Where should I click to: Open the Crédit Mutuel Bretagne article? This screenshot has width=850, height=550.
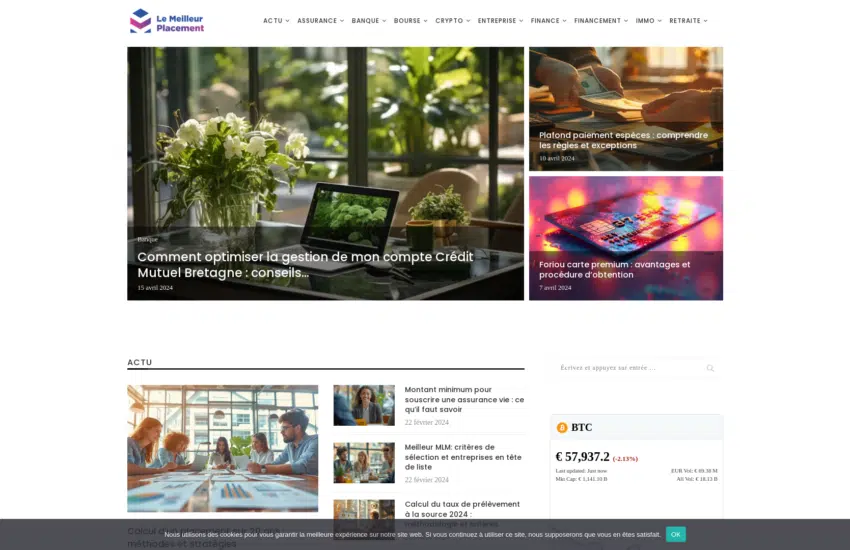point(305,264)
